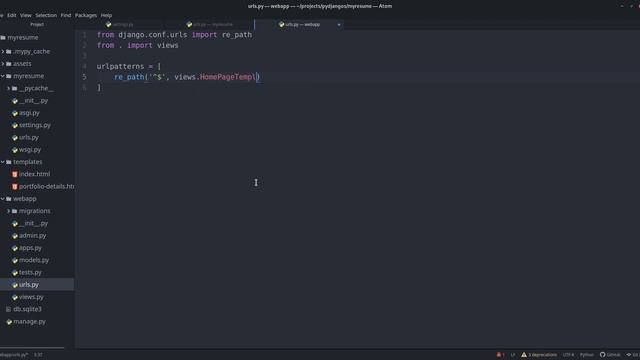Click the Python icon on urls.py — myresume tab
The width and height of the screenshot is (640, 360).
click(189, 24)
